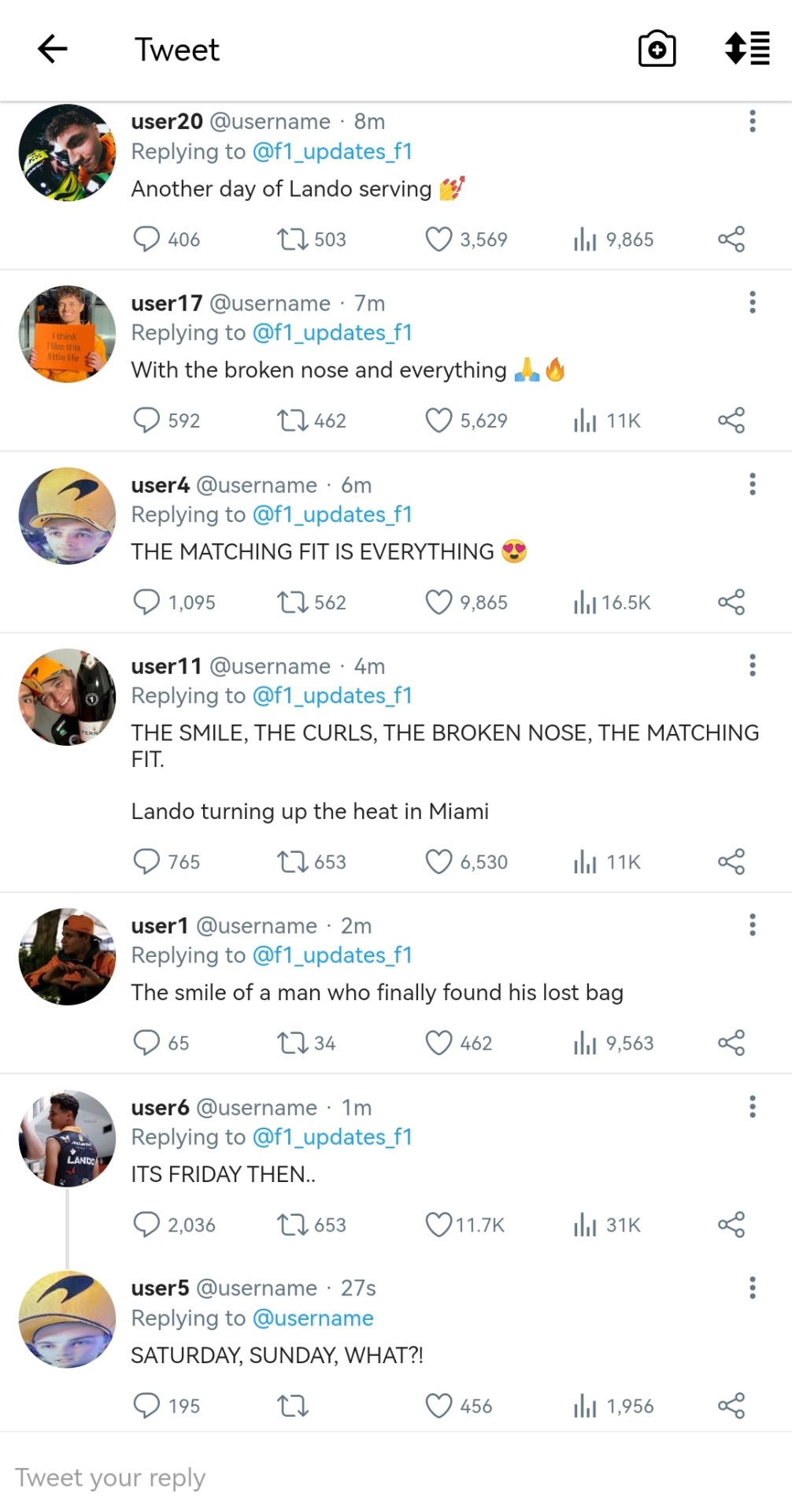
Task: View user1's avatar thumbnail
Action: [67, 957]
